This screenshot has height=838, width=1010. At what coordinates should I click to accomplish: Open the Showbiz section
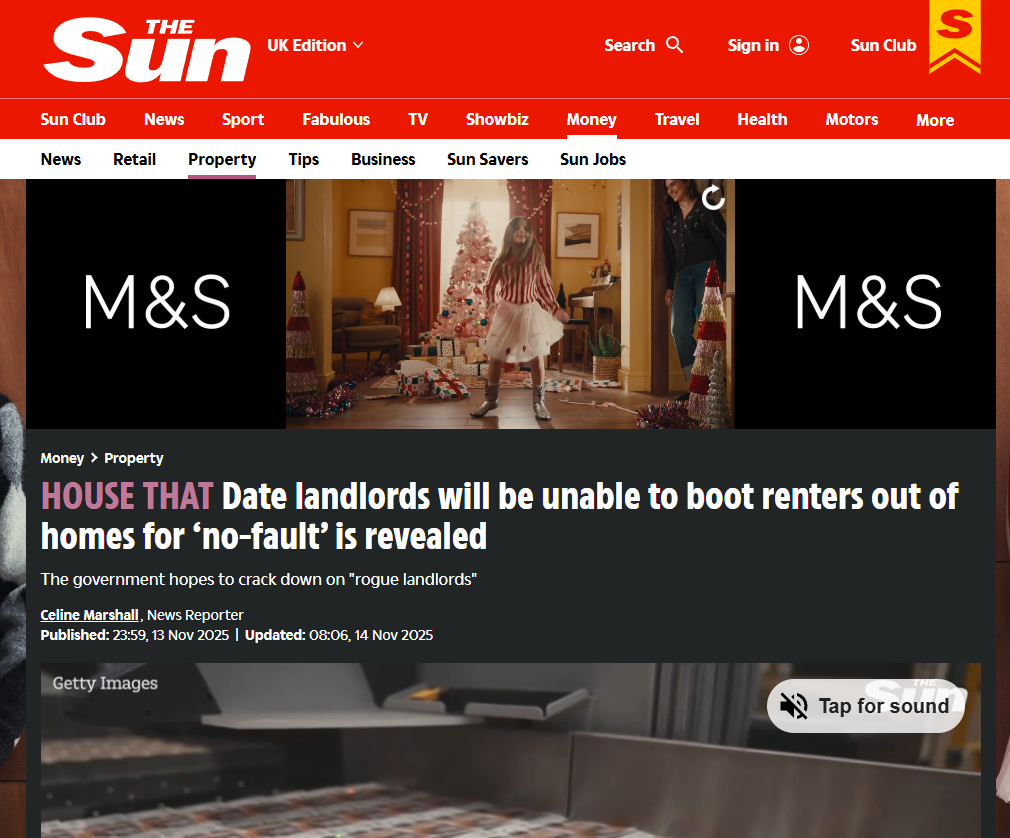(x=497, y=119)
